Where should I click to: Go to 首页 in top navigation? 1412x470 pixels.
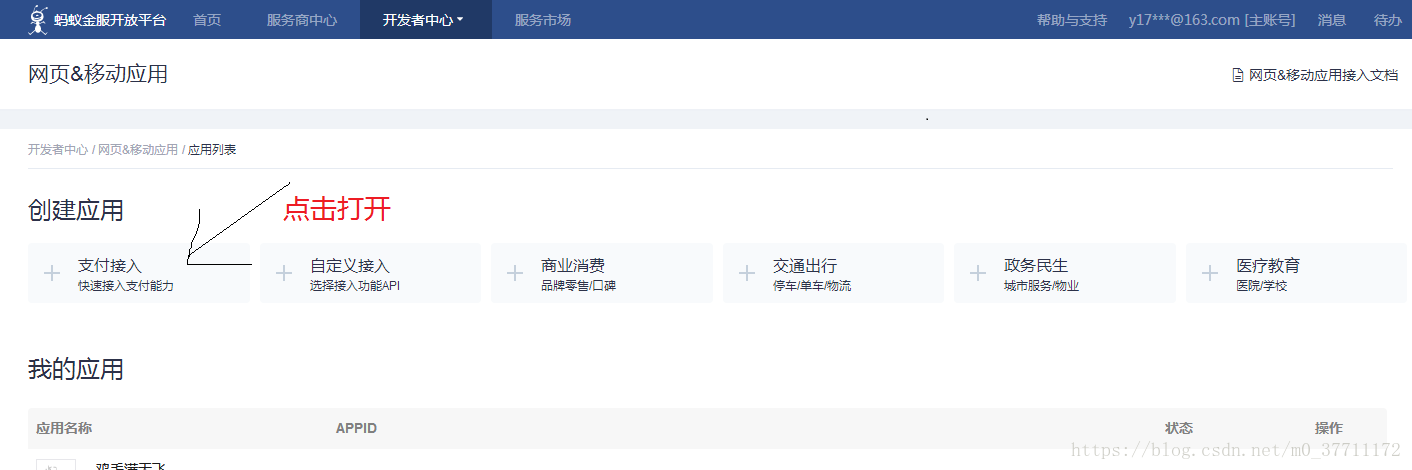pos(207,20)
